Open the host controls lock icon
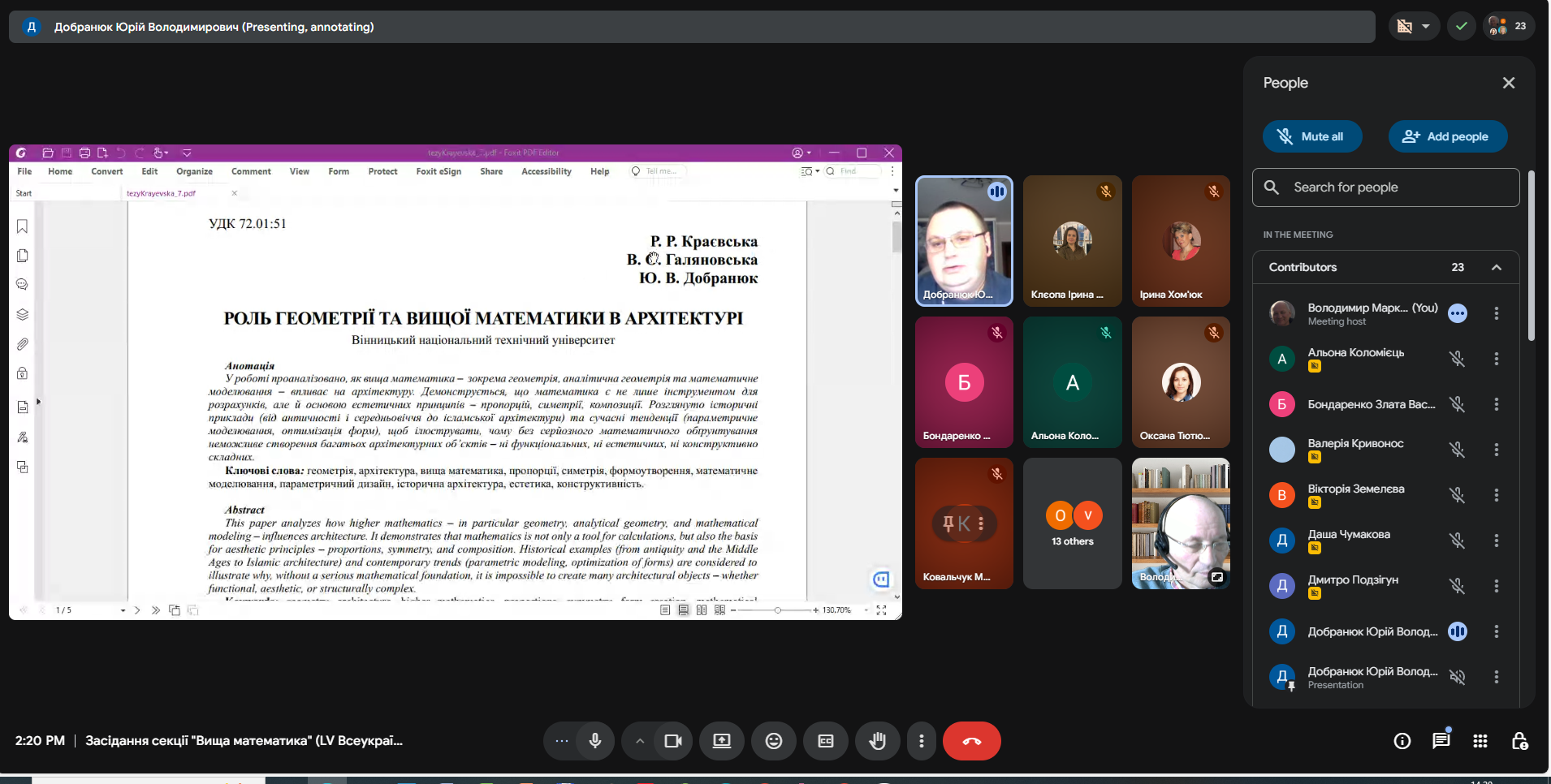This screenshot has width=1551, height=784. pyautogui.click(x=1519, y=741)
